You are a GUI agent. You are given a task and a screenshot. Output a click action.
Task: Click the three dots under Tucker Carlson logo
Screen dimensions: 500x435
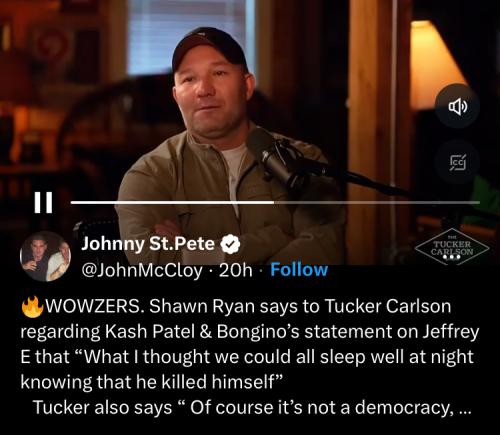452,257
